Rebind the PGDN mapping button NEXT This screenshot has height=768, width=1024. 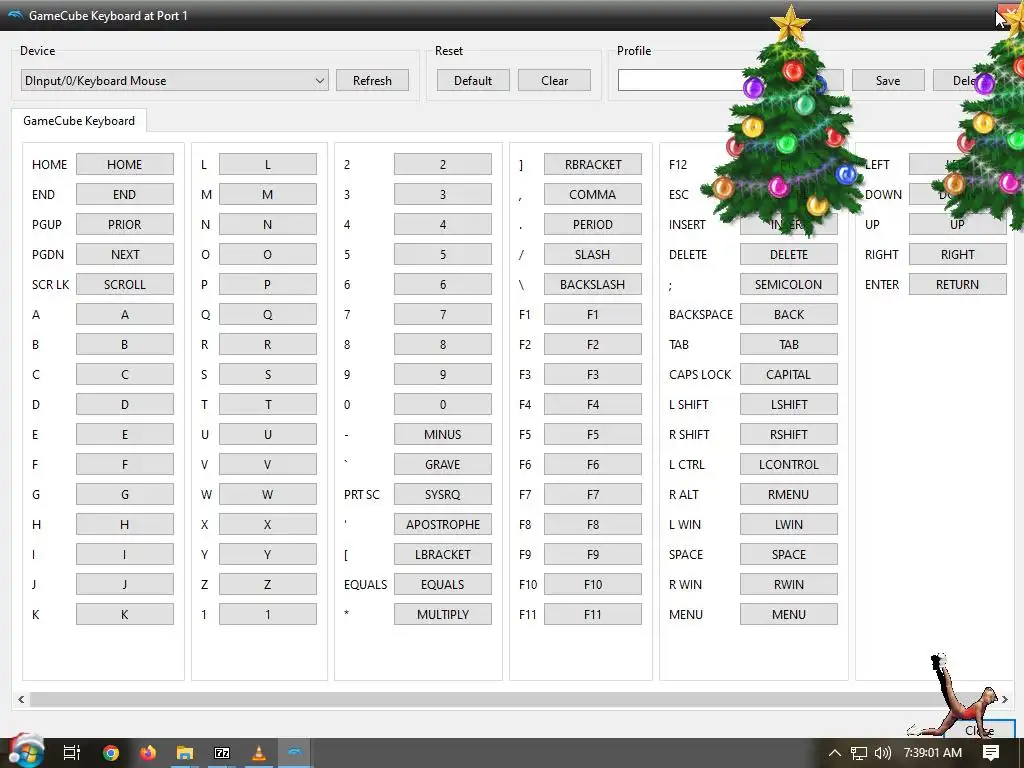125,255
